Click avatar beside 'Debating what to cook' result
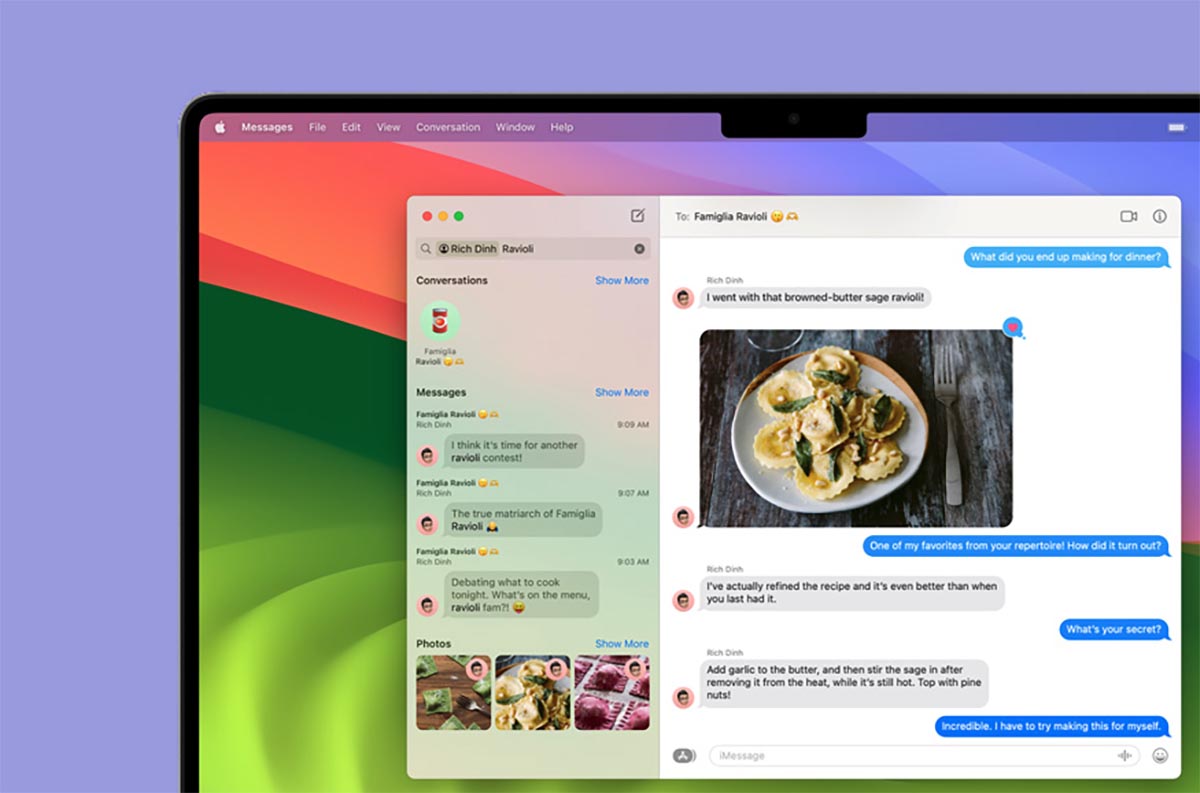Screen dimensions: 1200x793 (x=428, y=605)
